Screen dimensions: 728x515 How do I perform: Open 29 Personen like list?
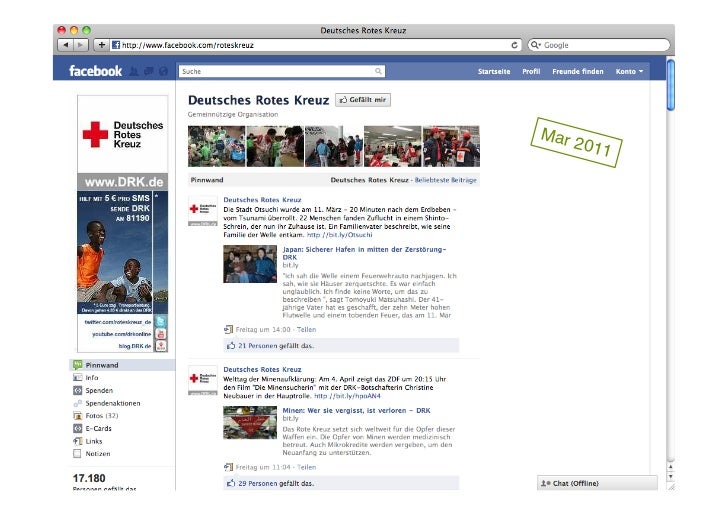click(x=257, y=483)
